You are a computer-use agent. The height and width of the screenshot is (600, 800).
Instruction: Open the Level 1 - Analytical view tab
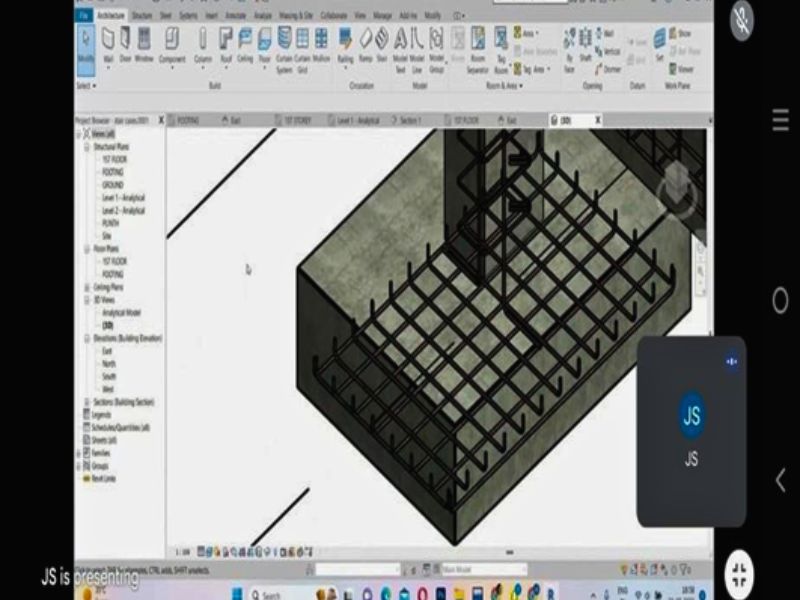(355, 120)
